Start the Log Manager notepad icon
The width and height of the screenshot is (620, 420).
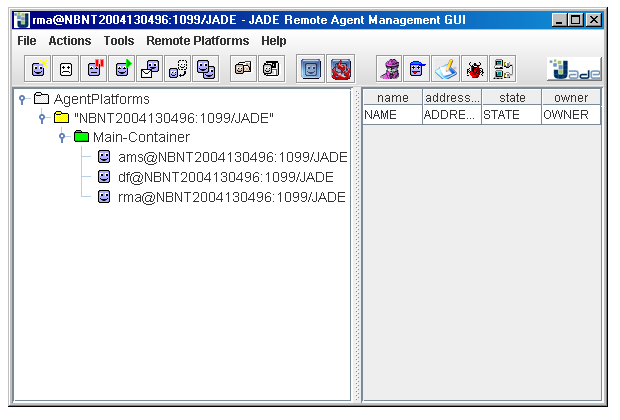click(446, 69)
